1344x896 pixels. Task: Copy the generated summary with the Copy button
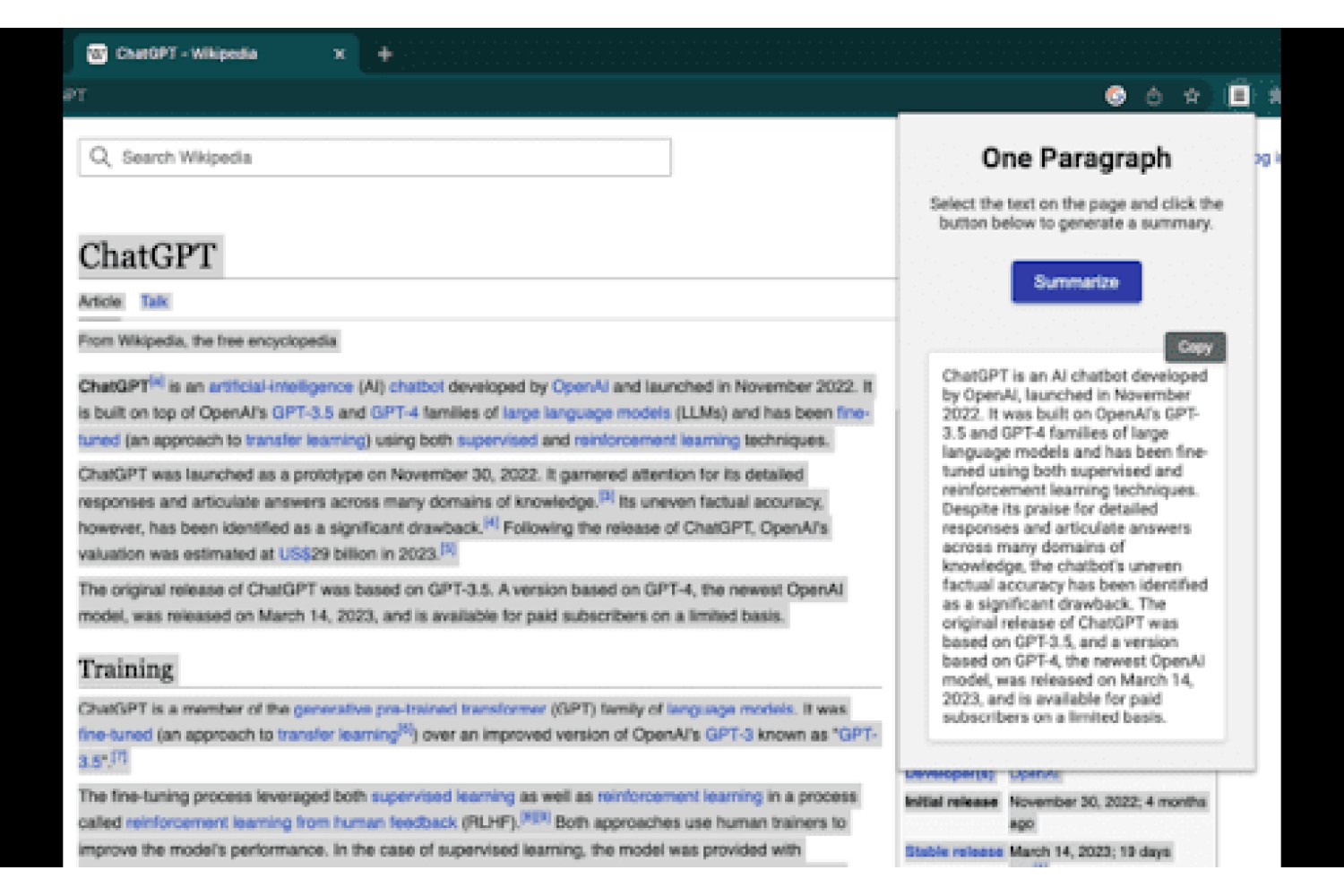(x=1195, y=347)
